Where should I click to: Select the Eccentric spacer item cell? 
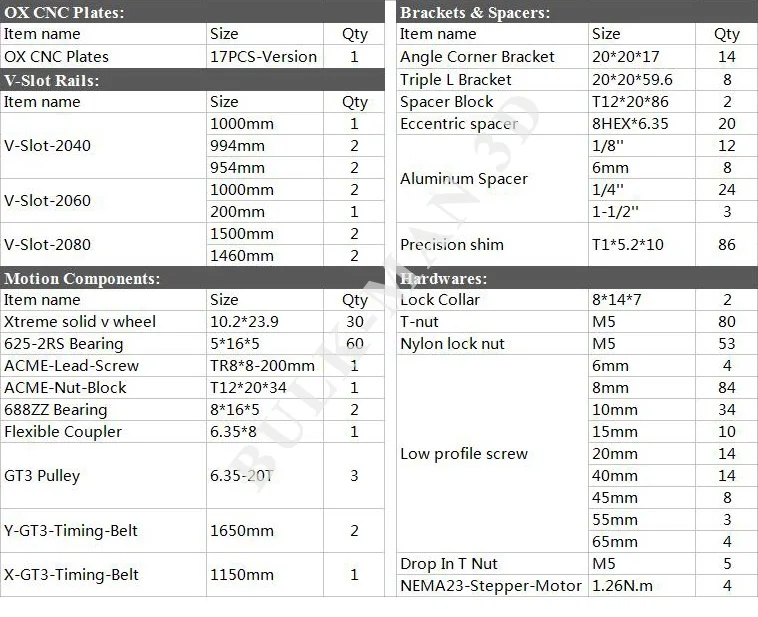tap(492, 124)
